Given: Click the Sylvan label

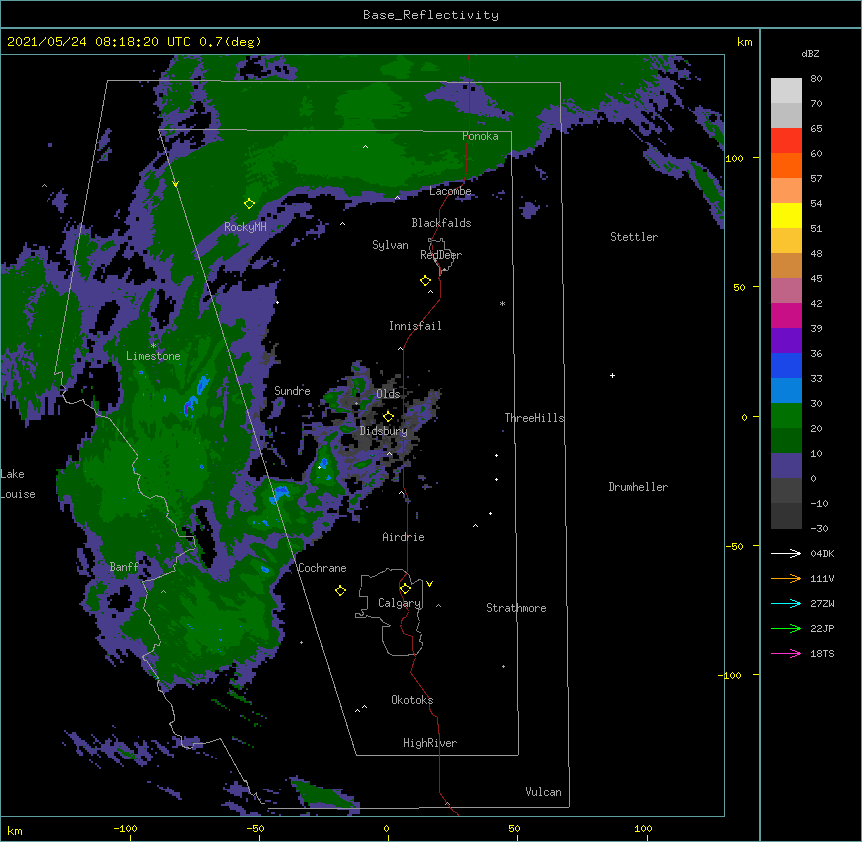Looking at the screenshot, I should (390, 245).
